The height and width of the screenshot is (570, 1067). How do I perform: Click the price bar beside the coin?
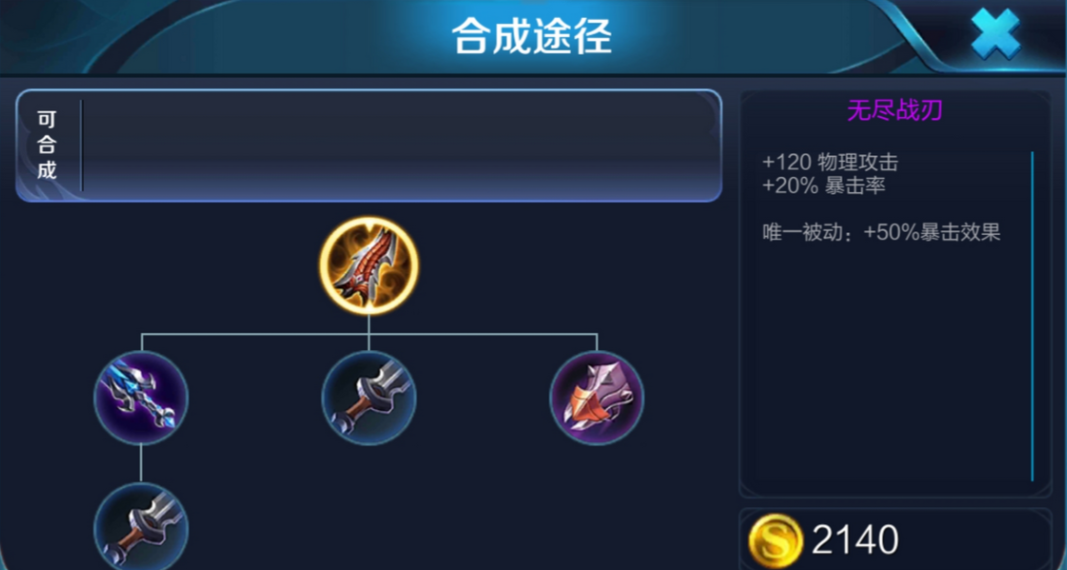[x=895, y=540]
